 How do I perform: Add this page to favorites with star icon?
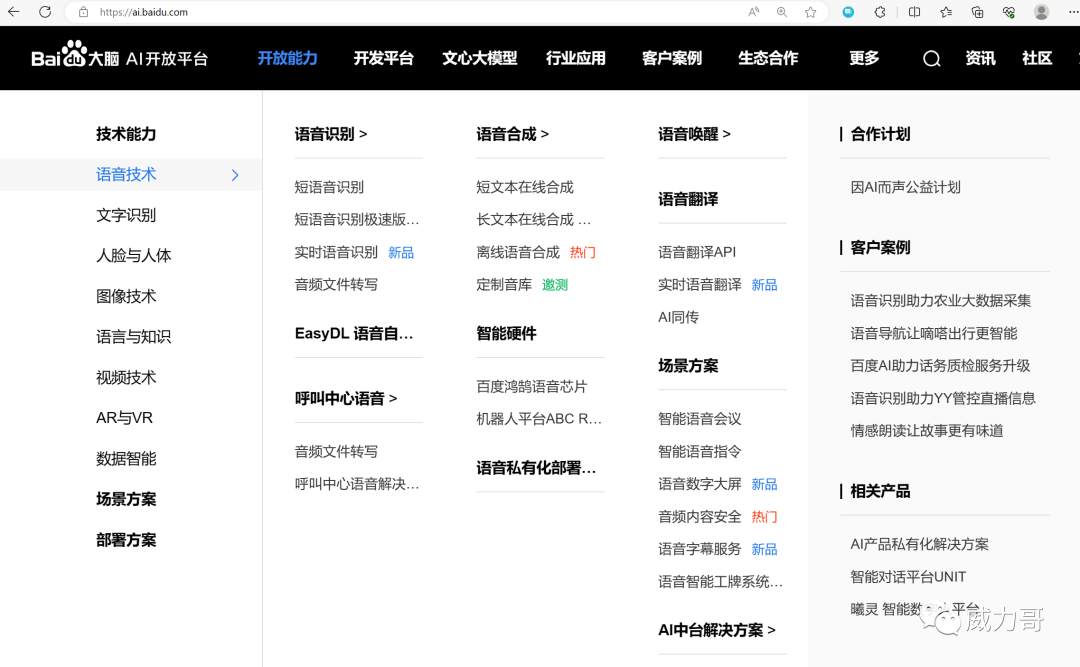point(811,12)
